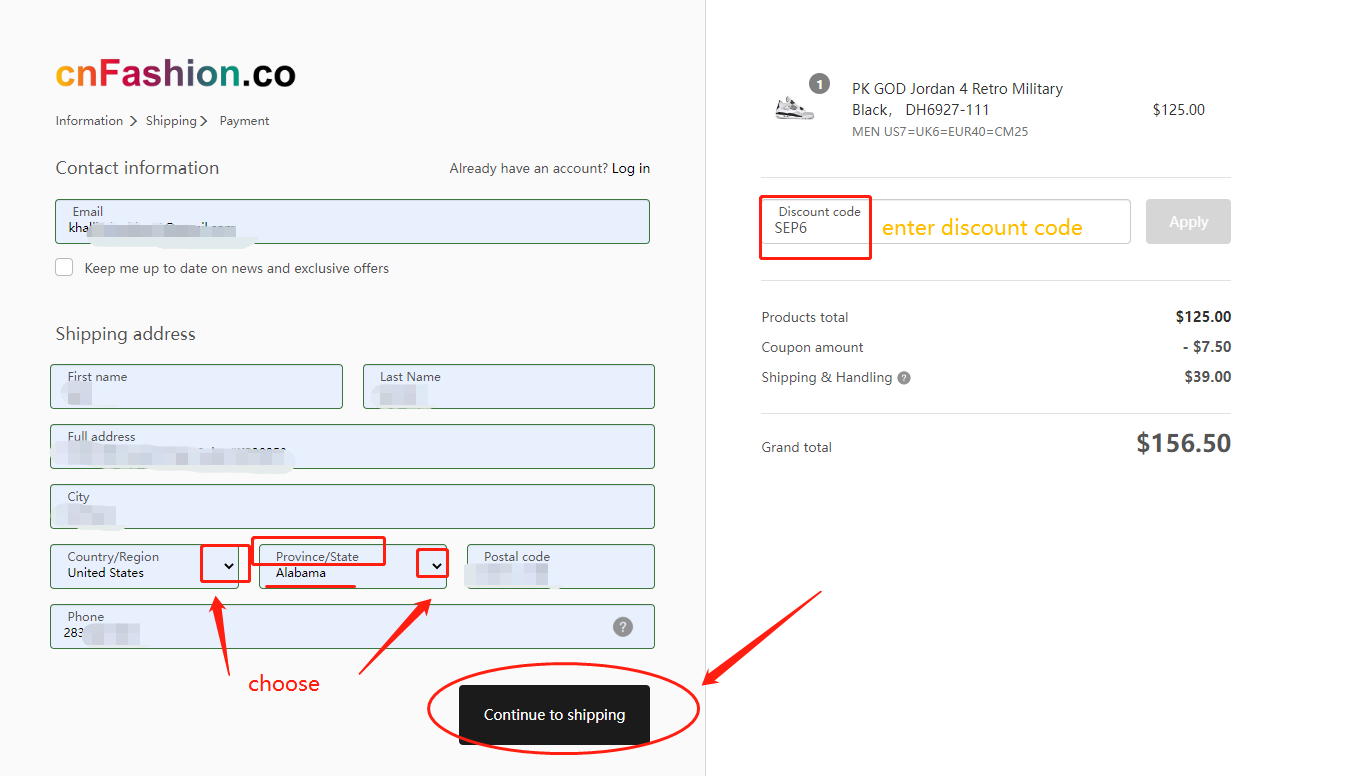Viewport: 1361px width, 776px height.
Task: Click the PK GOD Jordan 4 product name
Action: [x=957, y=99]
